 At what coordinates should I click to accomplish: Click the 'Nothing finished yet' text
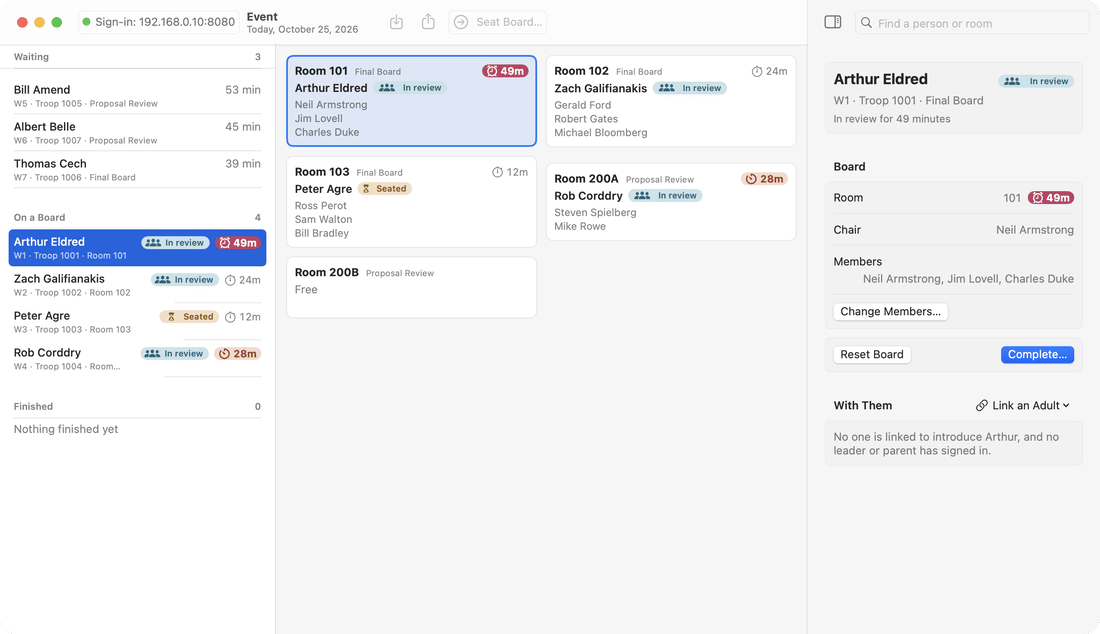[66, 429]
